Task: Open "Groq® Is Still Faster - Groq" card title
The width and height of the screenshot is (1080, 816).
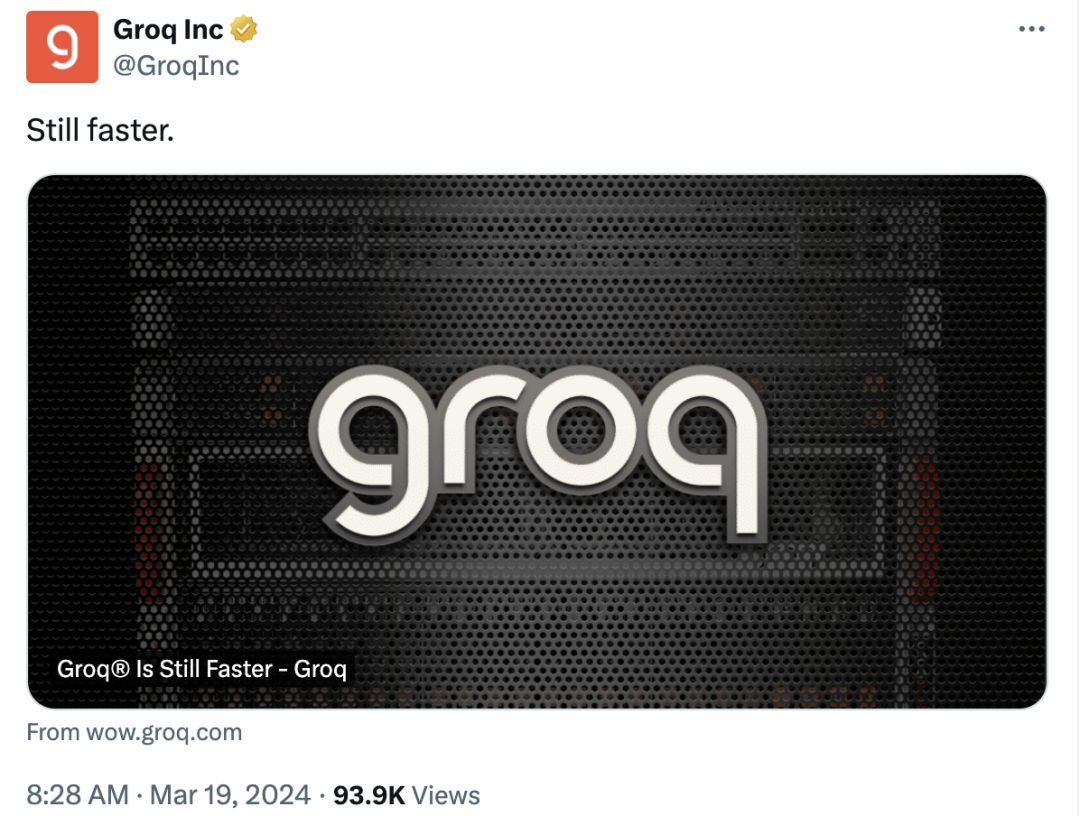Action: point(202,669)
